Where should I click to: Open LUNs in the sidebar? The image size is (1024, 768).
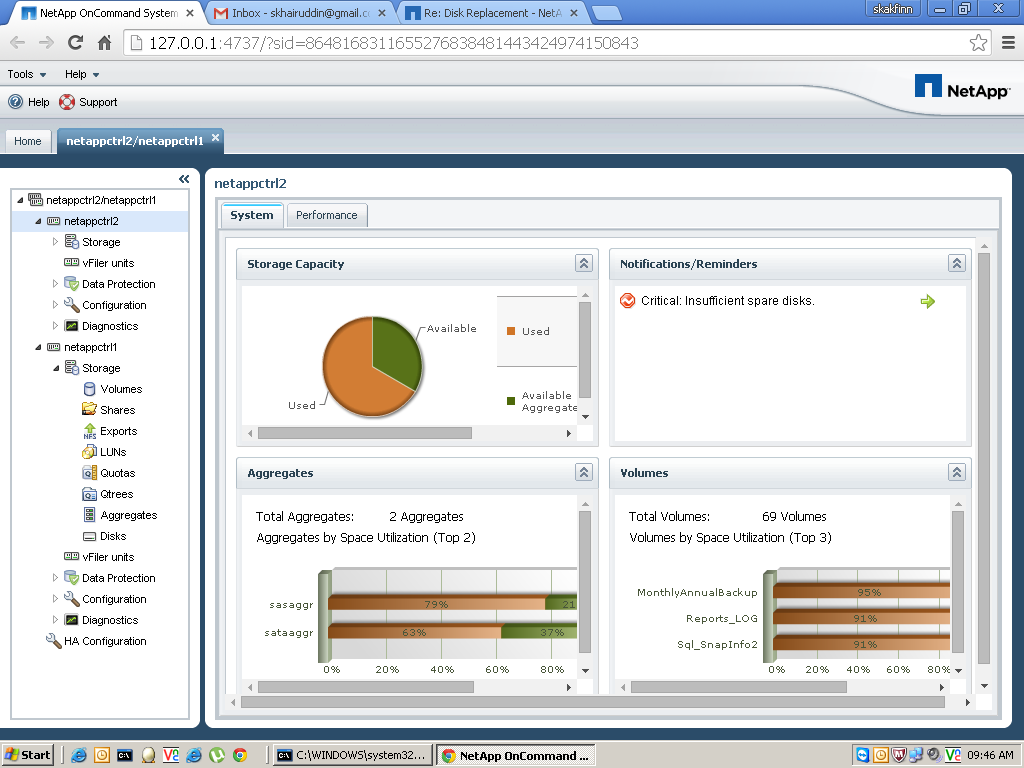(112, 452)
